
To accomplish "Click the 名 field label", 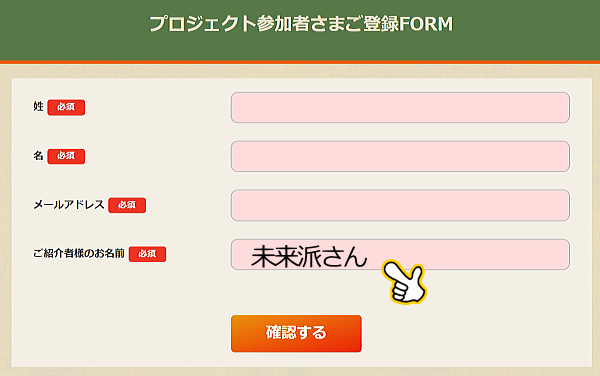I will 38,155.
